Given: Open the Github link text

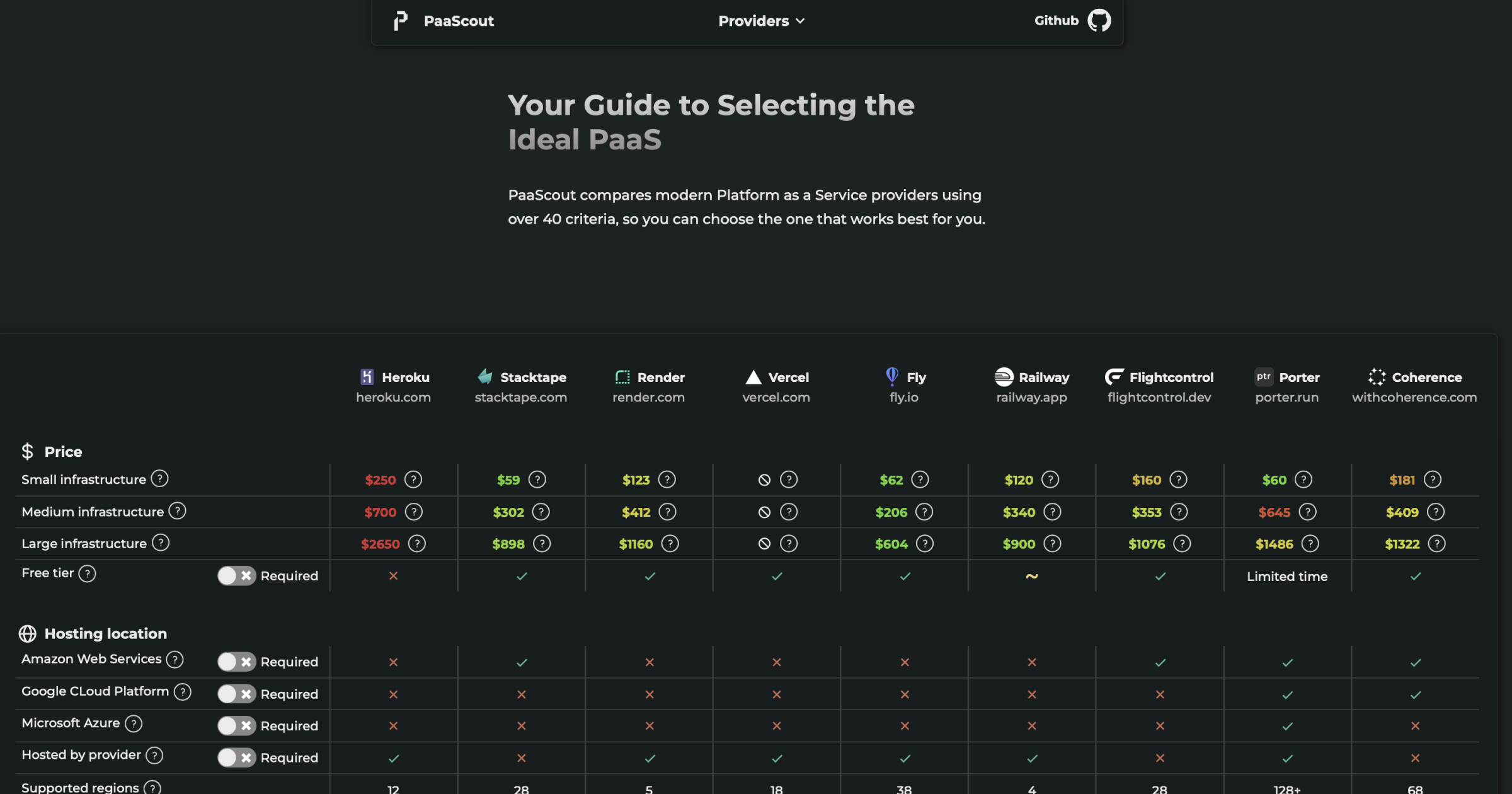Looking at the screenshot, I should click(x=1057, y=20).
